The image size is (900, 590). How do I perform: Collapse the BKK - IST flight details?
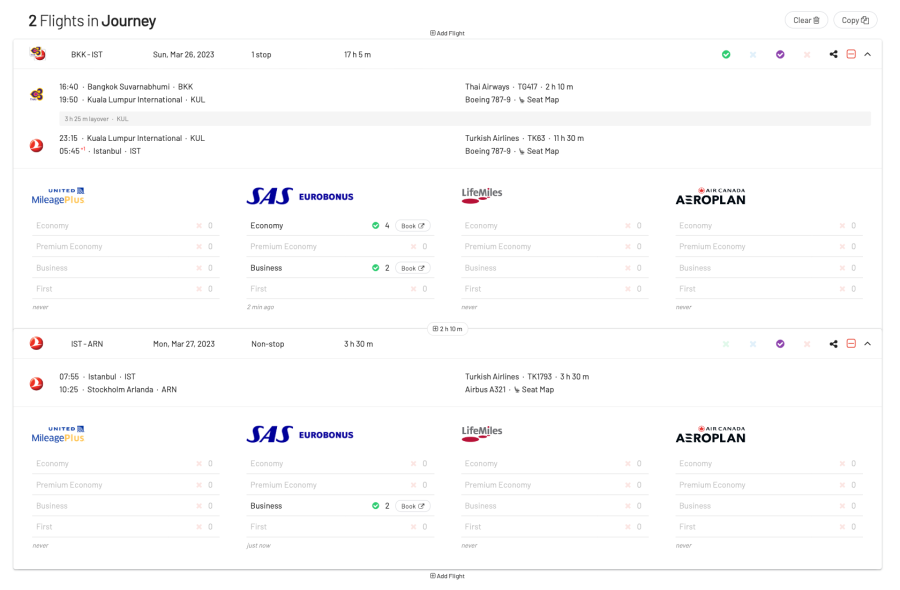tap(867, 54)
